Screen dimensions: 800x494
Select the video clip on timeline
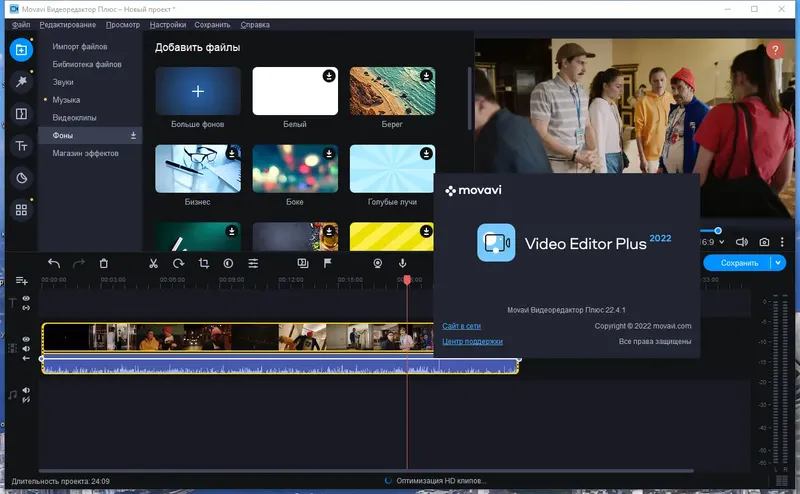238,337
